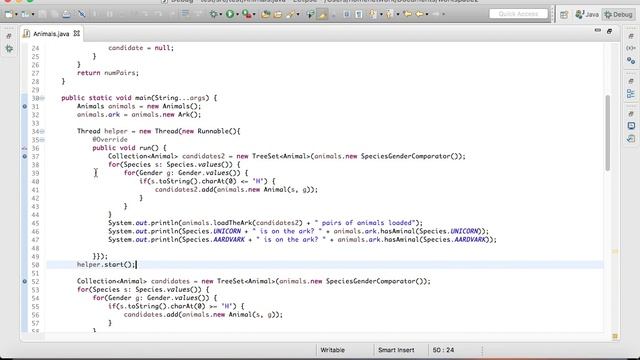Maximize the editor area
Screen dimensions: 640x360
point(609,31)
